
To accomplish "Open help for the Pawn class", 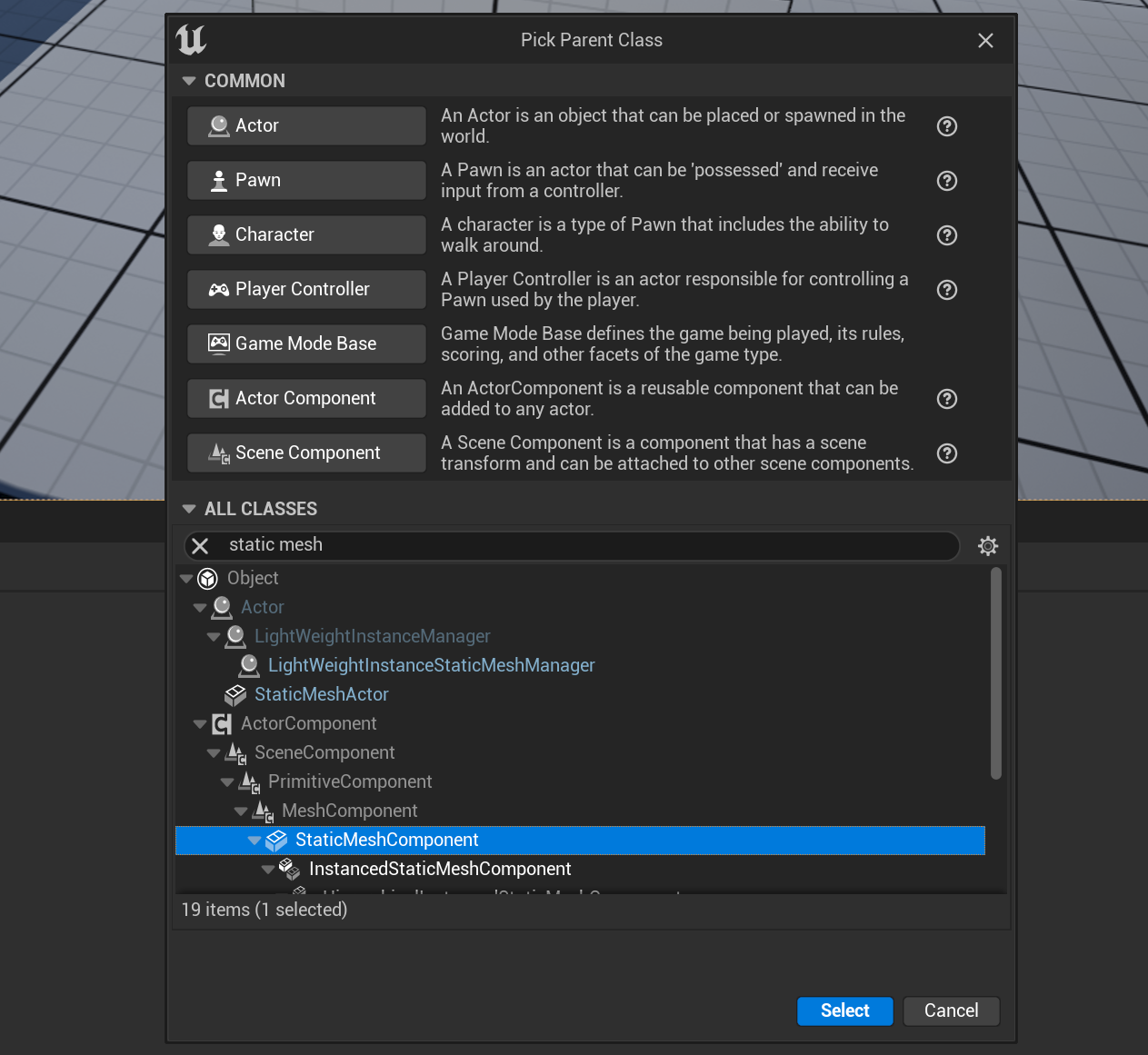I will point(947,181).
